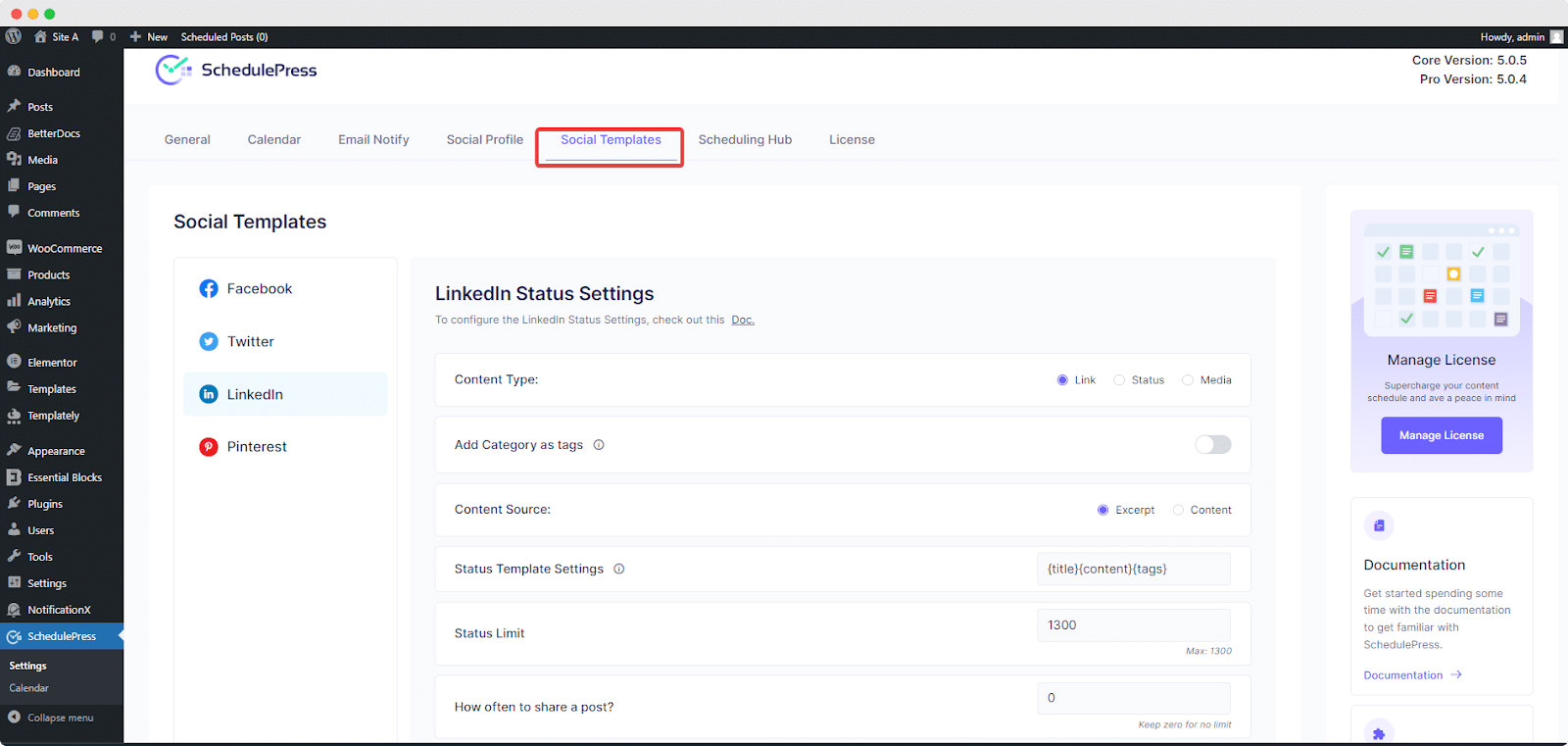Click the Plugins plug icon

pos(14,504)
